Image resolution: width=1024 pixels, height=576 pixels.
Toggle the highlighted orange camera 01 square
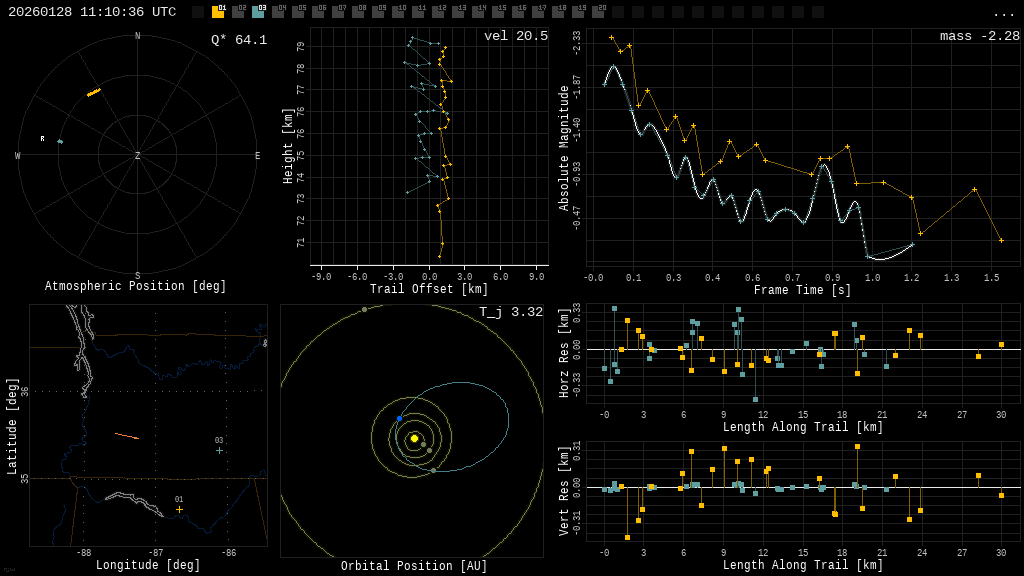pos(218,12)
